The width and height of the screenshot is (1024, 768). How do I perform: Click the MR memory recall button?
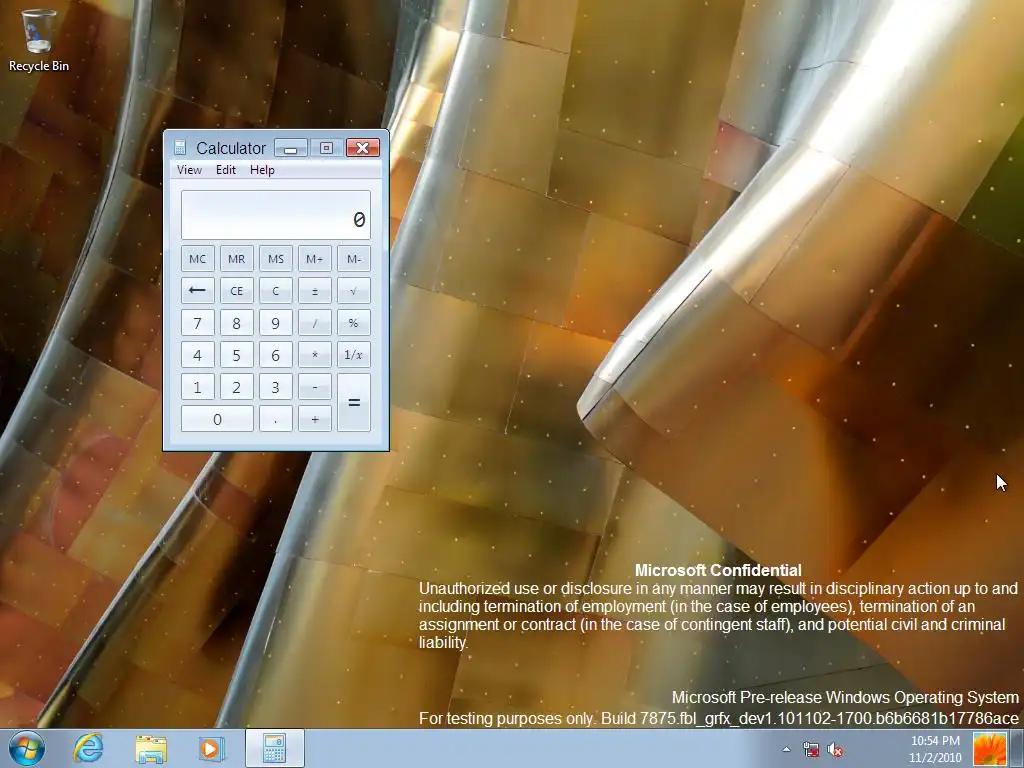click(236, 259)
